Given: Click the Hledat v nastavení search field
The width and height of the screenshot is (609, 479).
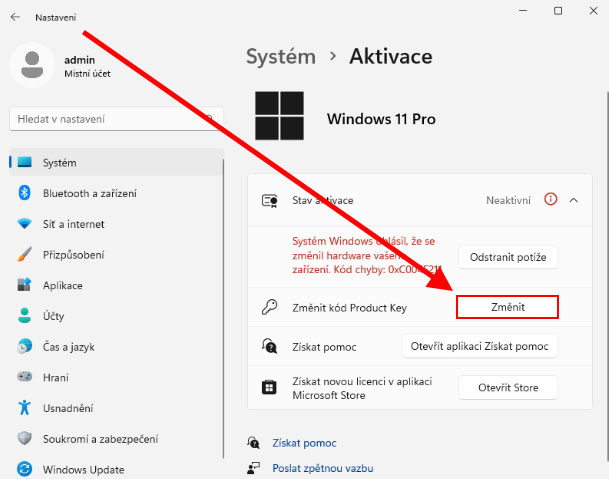Looking at the screenshot, I should tap(116, 119).
